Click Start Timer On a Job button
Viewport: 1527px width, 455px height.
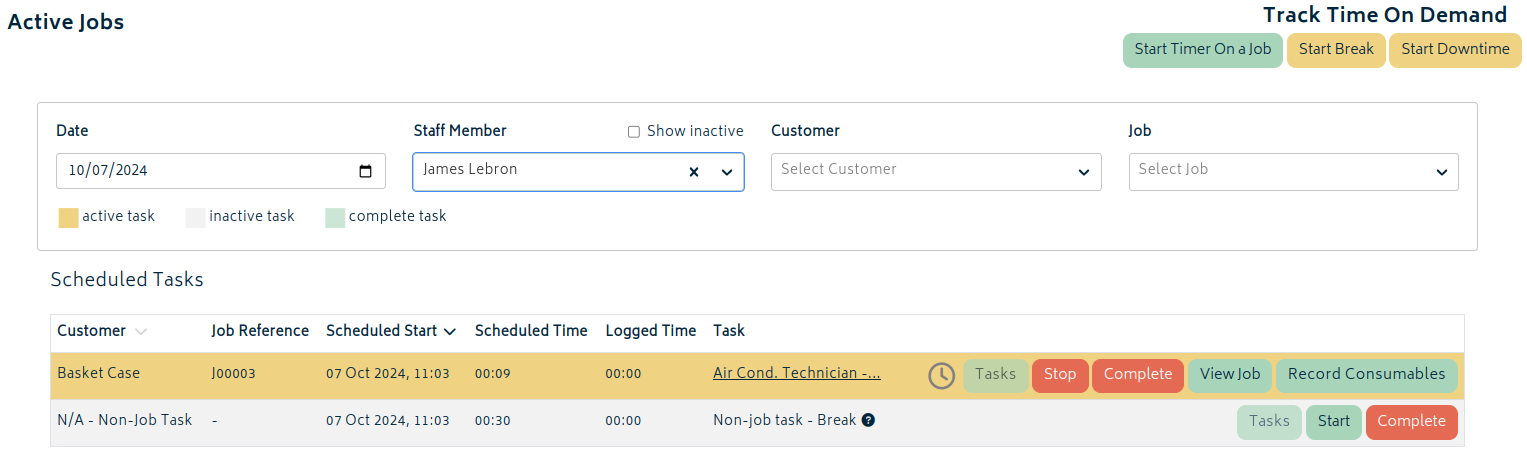coord(1202,50)
